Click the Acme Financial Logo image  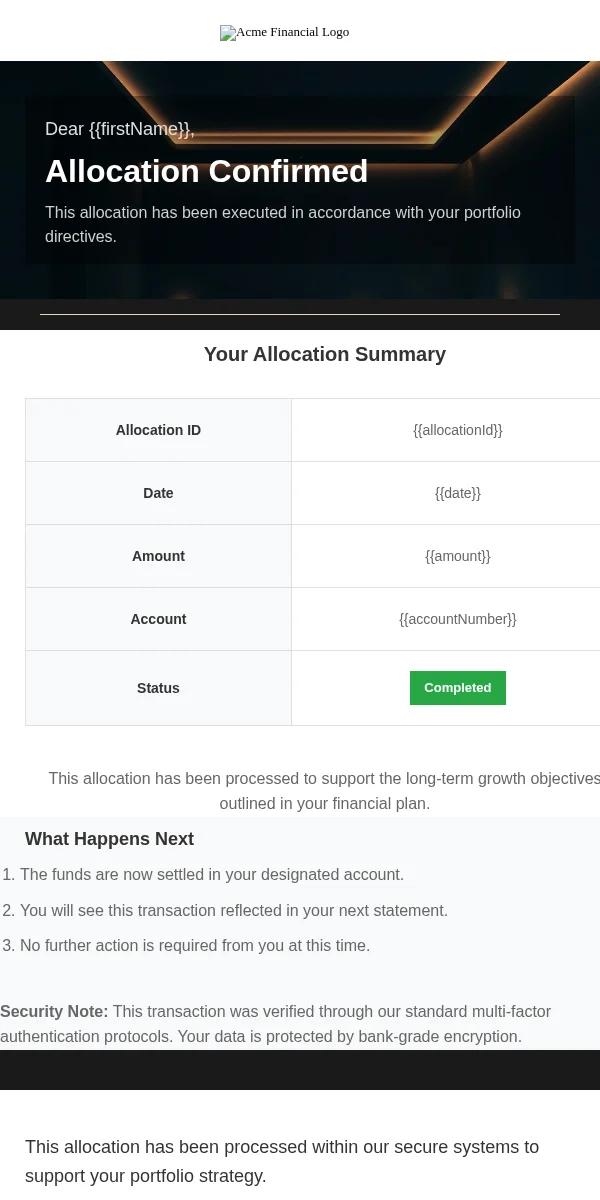coord(285,33)
